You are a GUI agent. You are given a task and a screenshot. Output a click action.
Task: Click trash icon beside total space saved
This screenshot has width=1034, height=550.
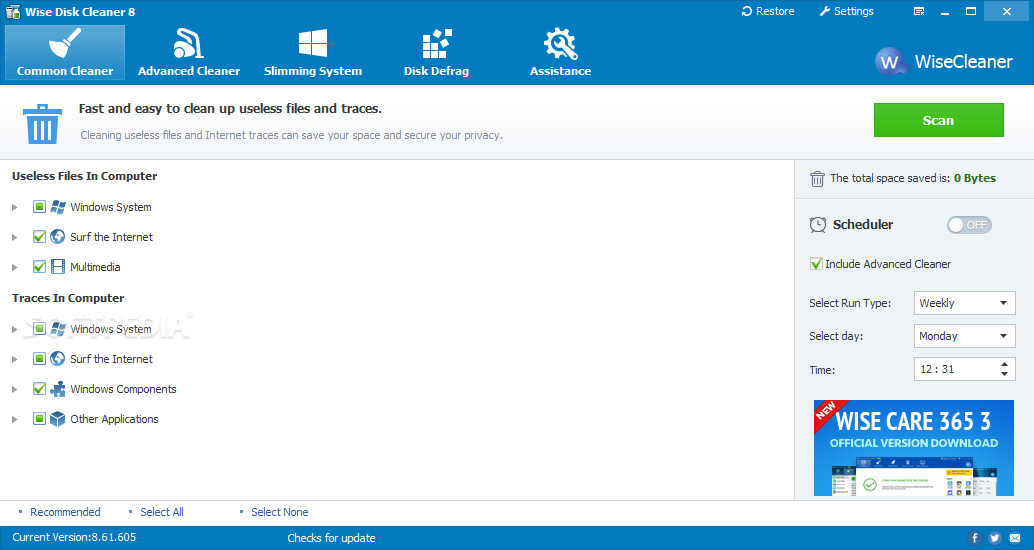coord(817,179)
